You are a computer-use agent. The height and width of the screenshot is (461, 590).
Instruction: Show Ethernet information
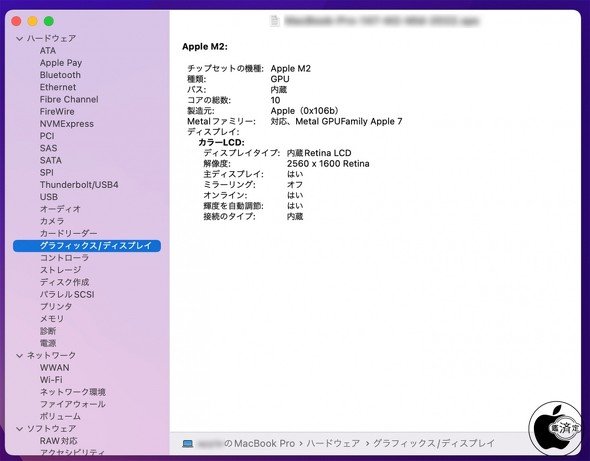point(58,87)
